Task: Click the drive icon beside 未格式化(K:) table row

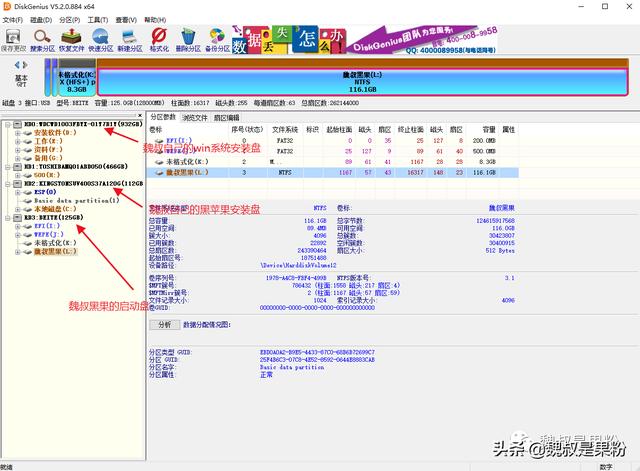Action: (159, 162)
